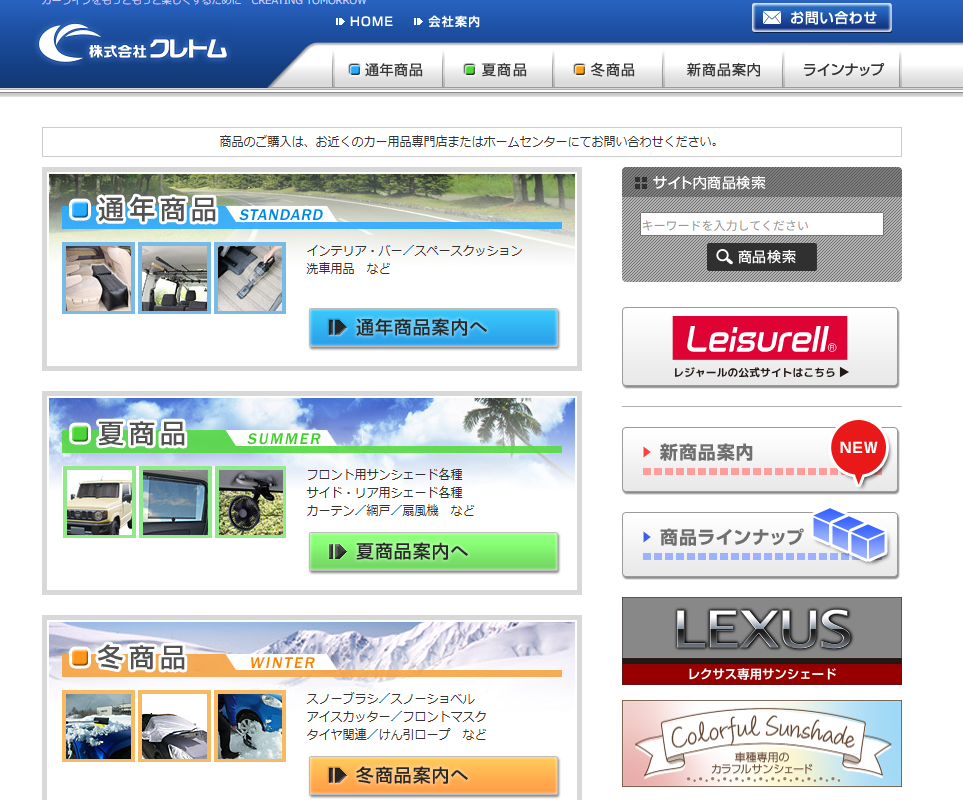
Task: Click the white jeep sunshade thumbnail
Action: [x=99, y=502]
